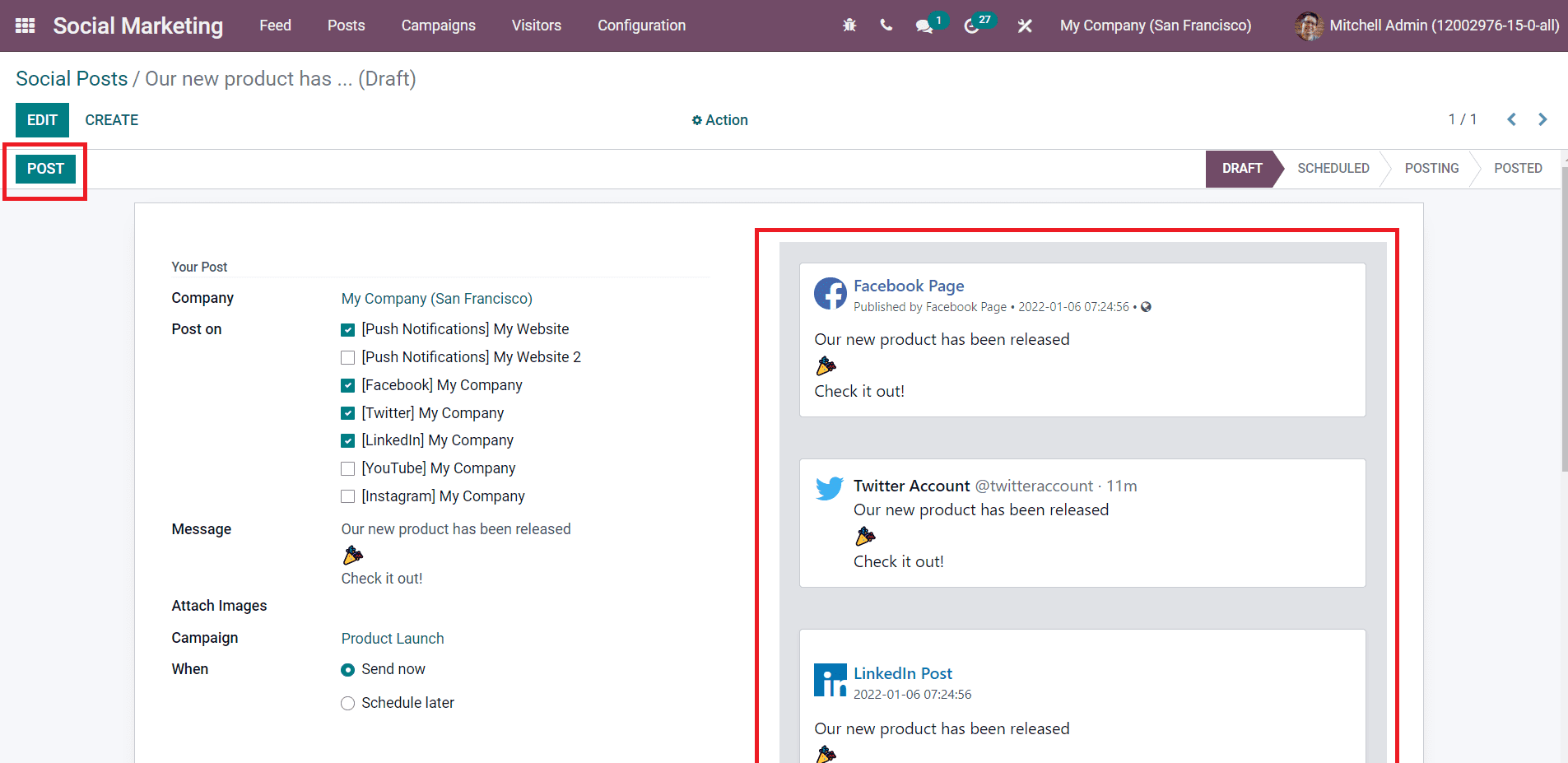Click the Twitter bird icon in preview
The height and width of the screenshot is (763, 1568).
830,487
